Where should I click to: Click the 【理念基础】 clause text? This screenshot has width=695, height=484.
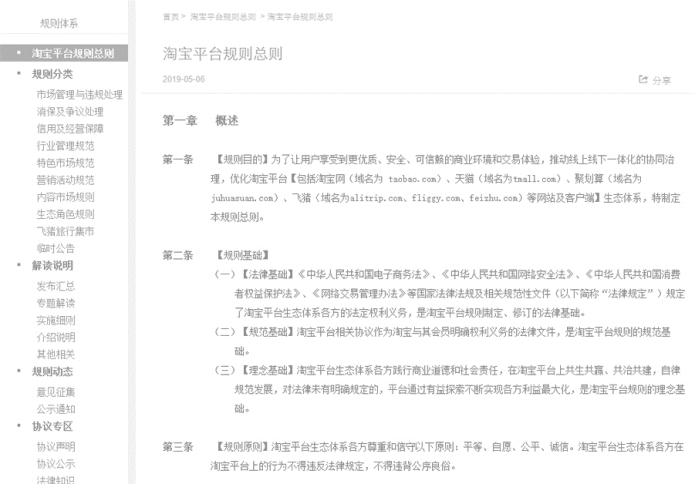(x=268, y=370)
